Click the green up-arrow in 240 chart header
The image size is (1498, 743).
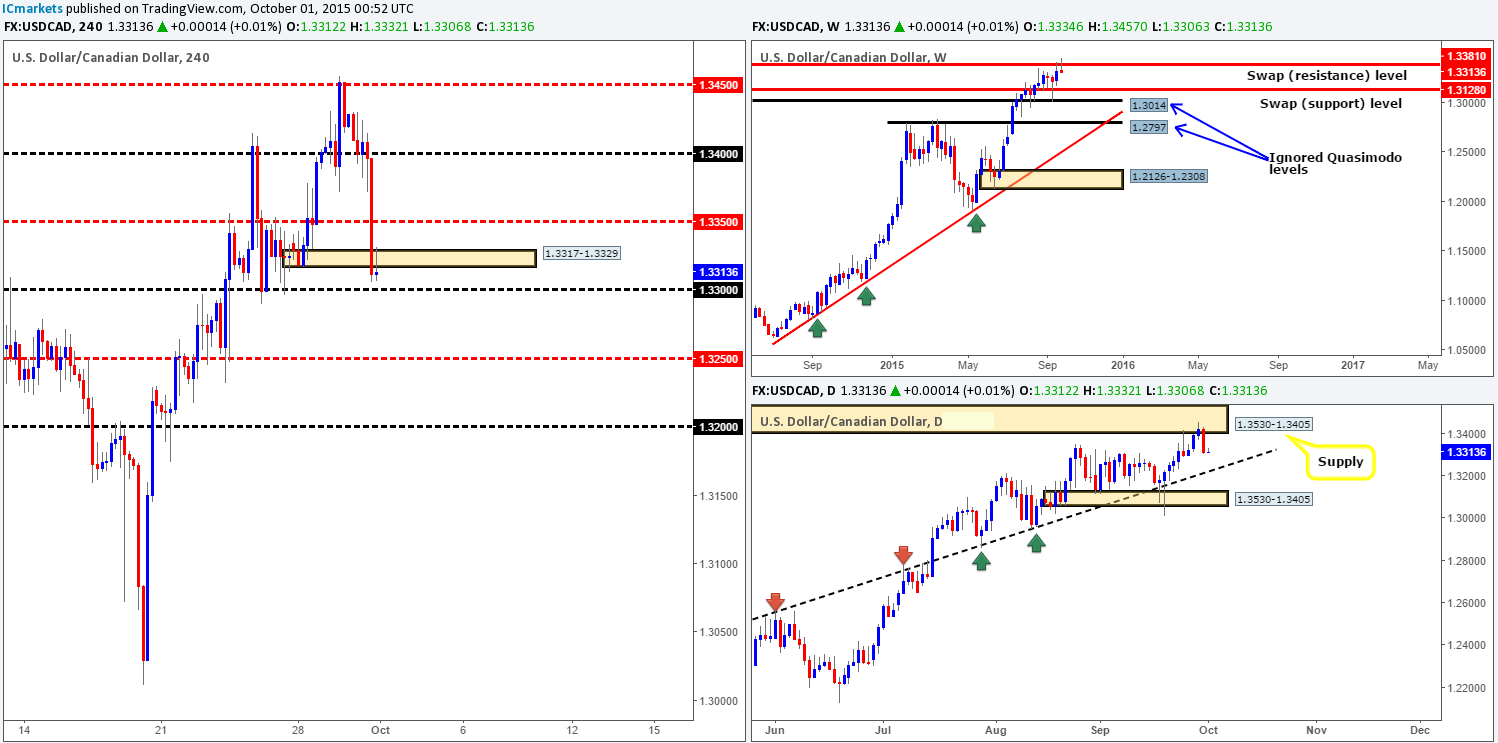(163, 26)
